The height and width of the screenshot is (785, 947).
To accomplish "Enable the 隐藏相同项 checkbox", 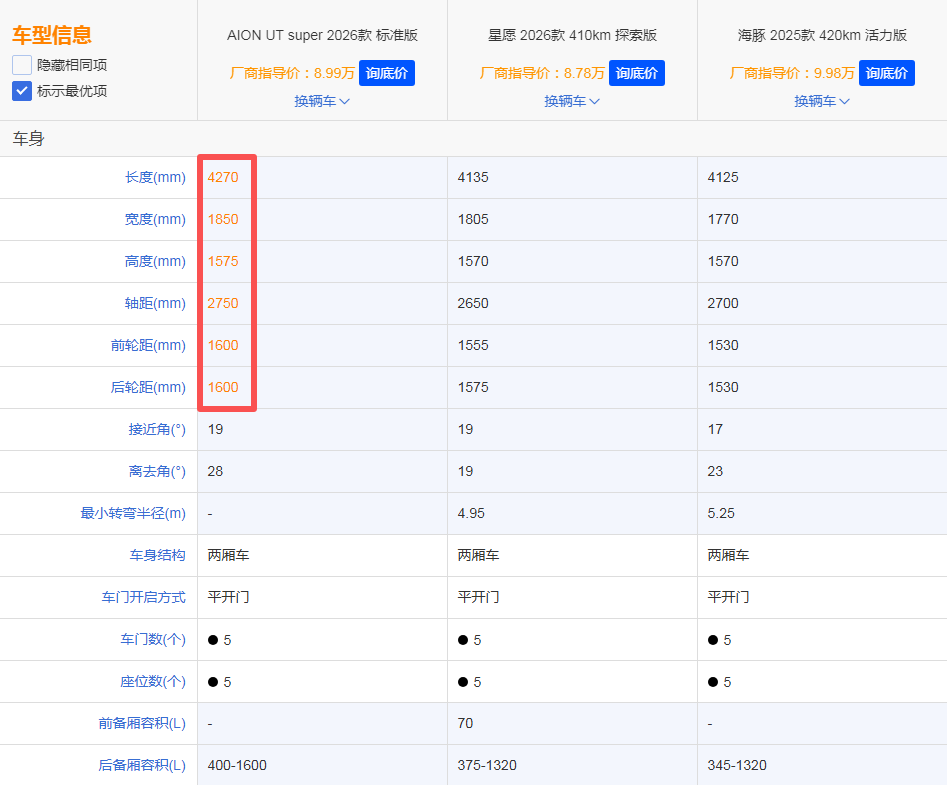I will point(22,65).
